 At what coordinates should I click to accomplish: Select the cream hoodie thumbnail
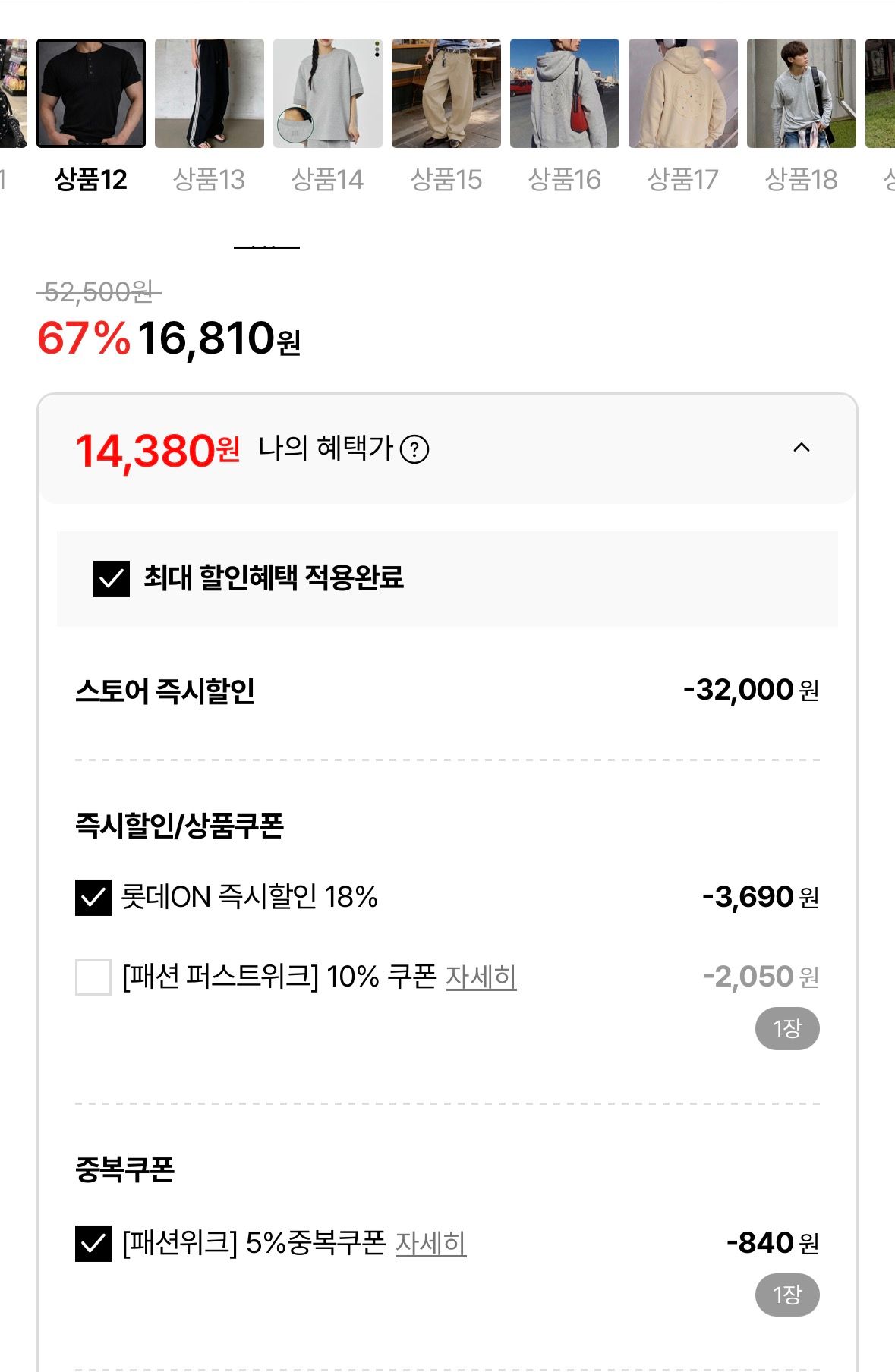tap(683, 93)
